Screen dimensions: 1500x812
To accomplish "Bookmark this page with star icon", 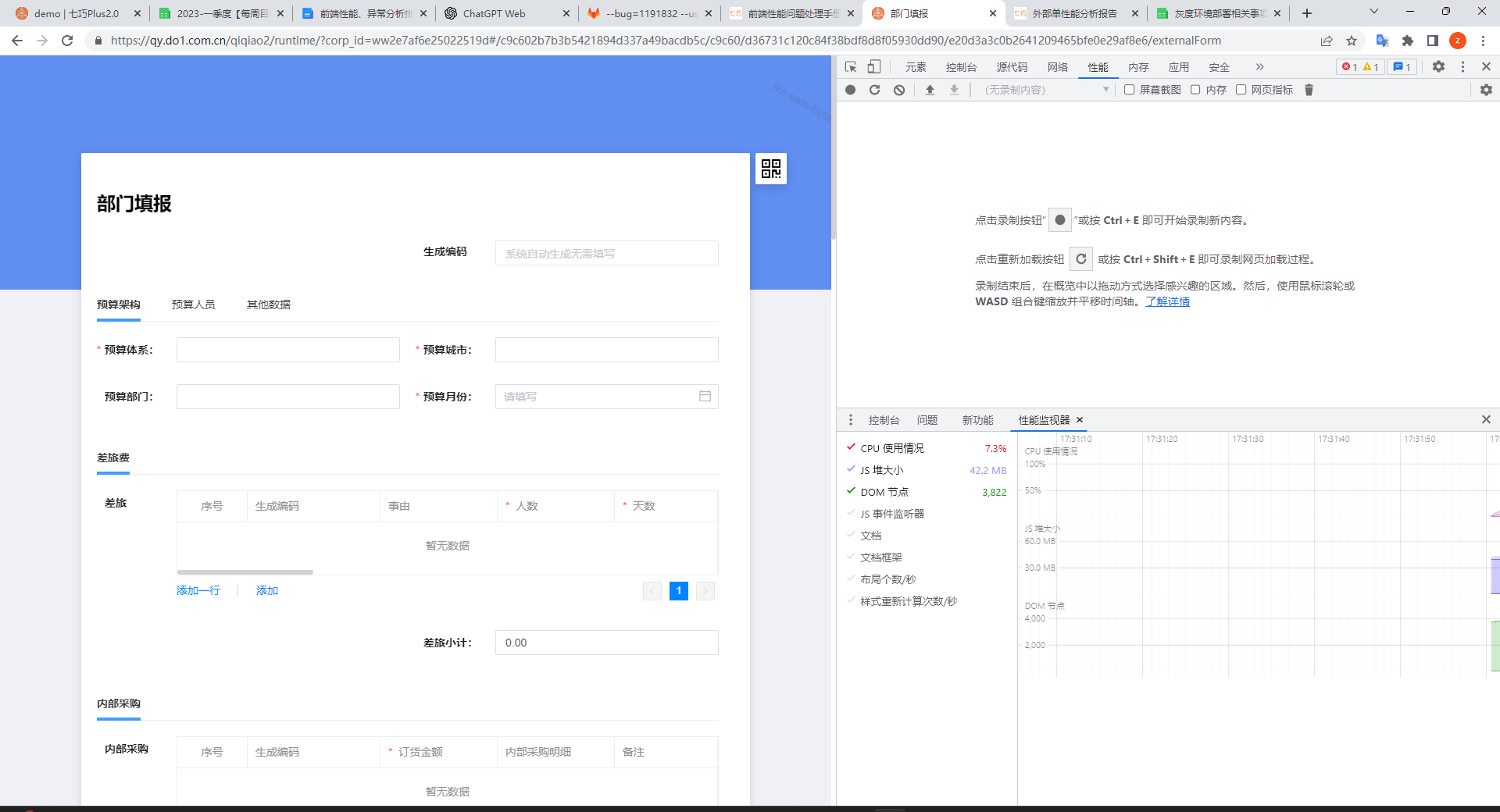I will (x=1352, y=41).
